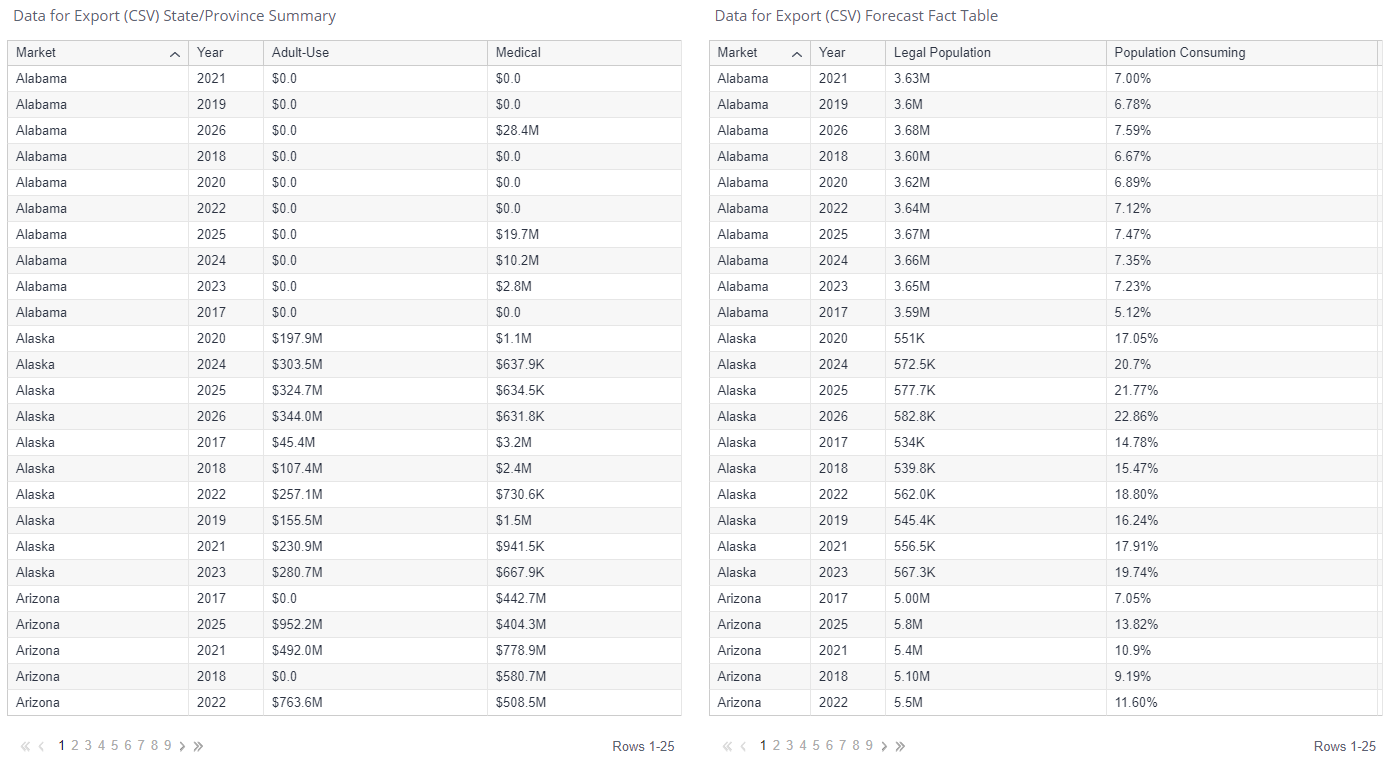Go to next page in Forecast Fact Table
Screen dimensions: 1397x759
884,746
